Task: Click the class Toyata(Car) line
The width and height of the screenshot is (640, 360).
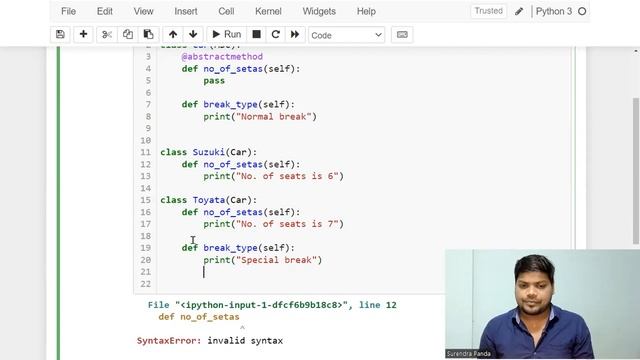Action: (x=209, y=200)
